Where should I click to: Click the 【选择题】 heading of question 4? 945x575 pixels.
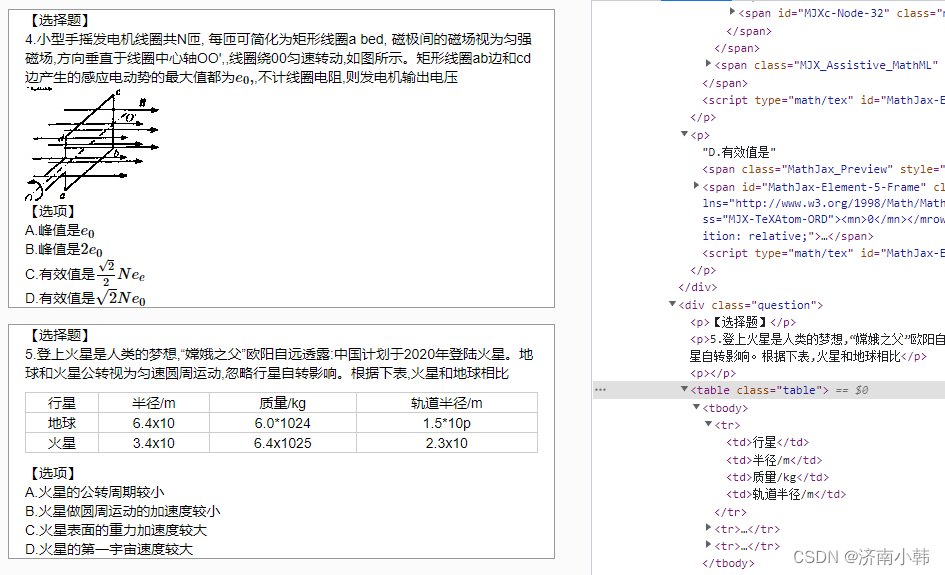point(60,20)
